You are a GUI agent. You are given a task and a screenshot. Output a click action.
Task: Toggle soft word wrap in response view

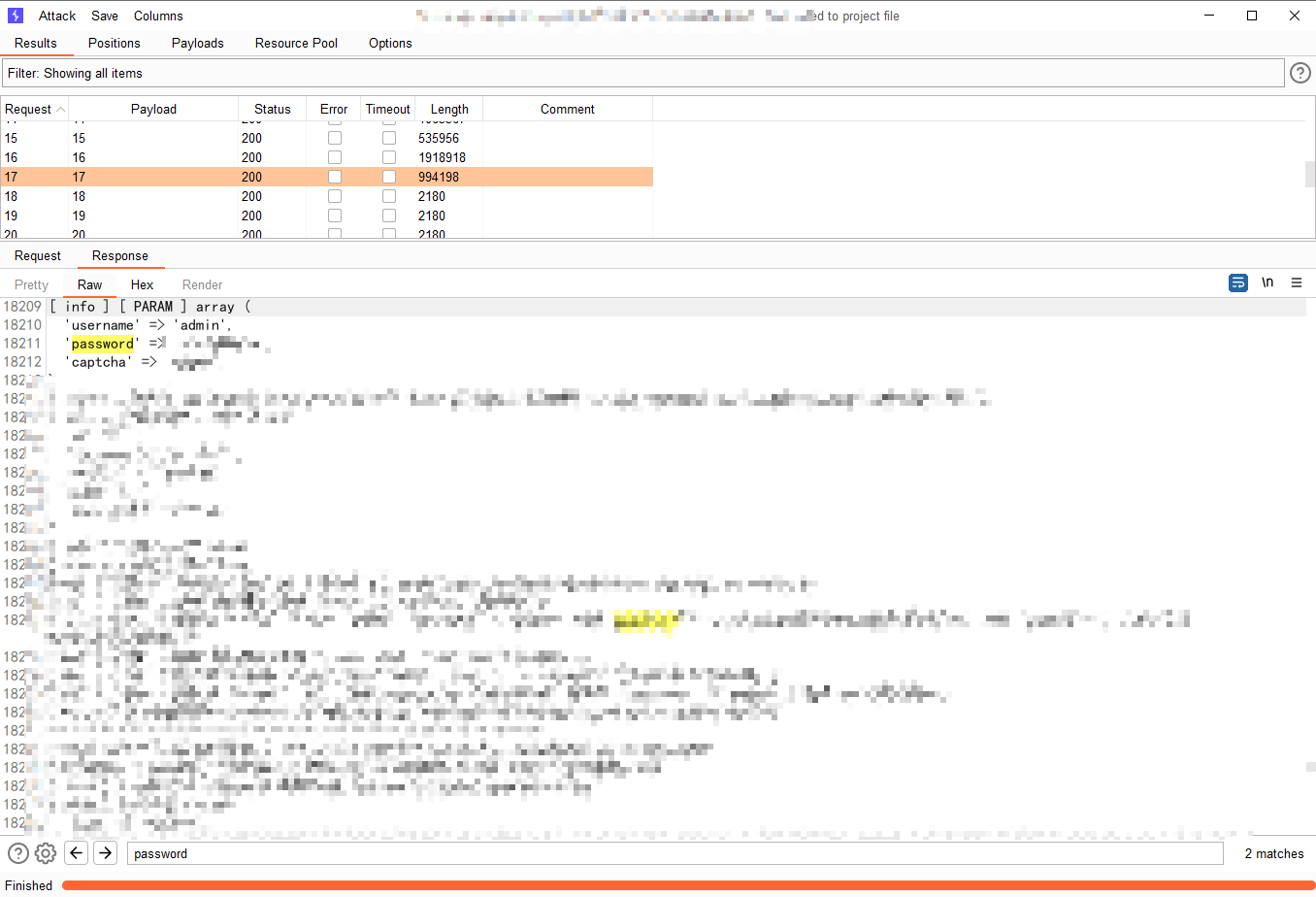1238,282
